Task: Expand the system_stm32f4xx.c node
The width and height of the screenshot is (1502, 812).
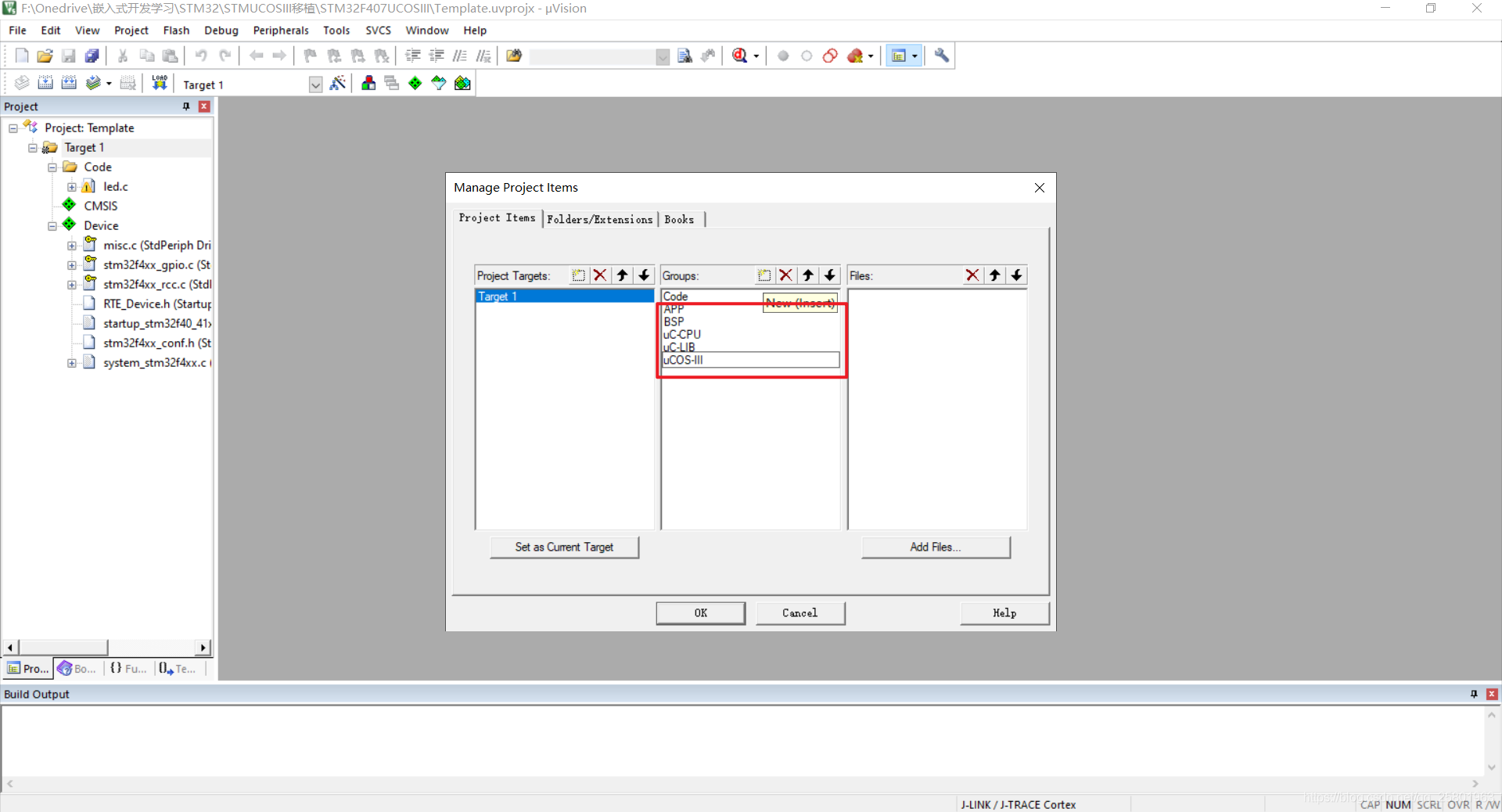Action: pyautogui.click(x=72, y=363)
